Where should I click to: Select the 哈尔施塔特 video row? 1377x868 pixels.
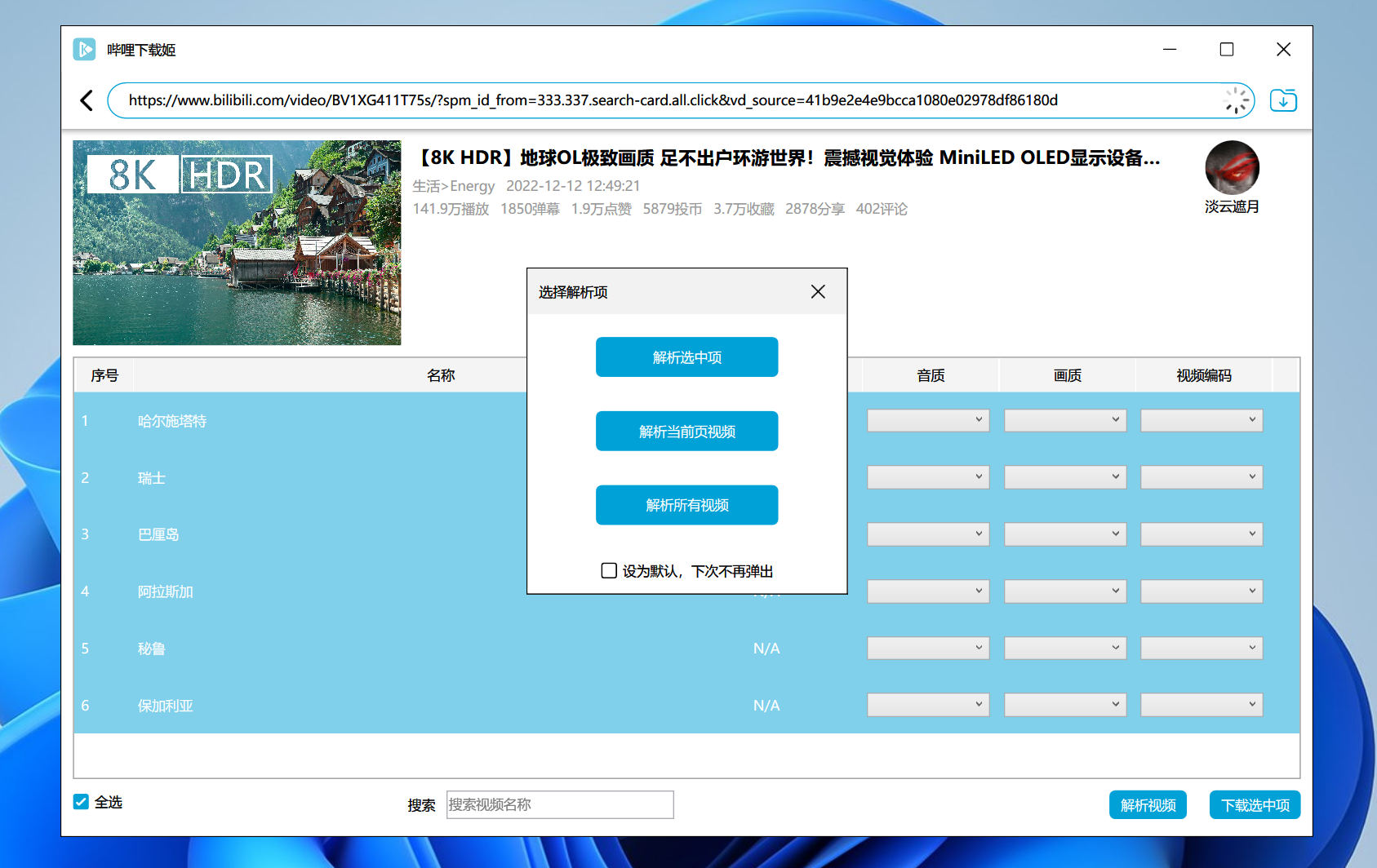686,421
